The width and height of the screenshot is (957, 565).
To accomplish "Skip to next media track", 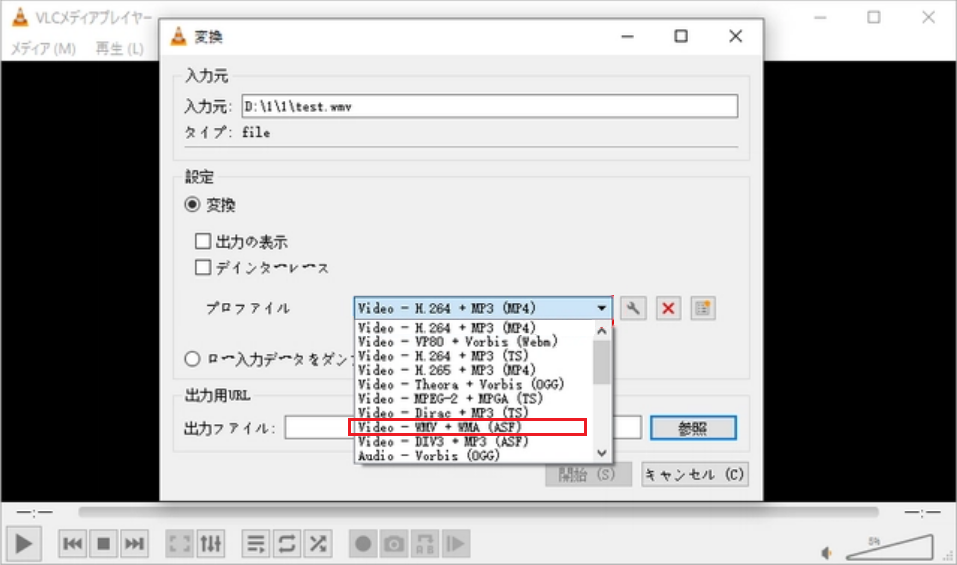I will [x=134, y=543].
